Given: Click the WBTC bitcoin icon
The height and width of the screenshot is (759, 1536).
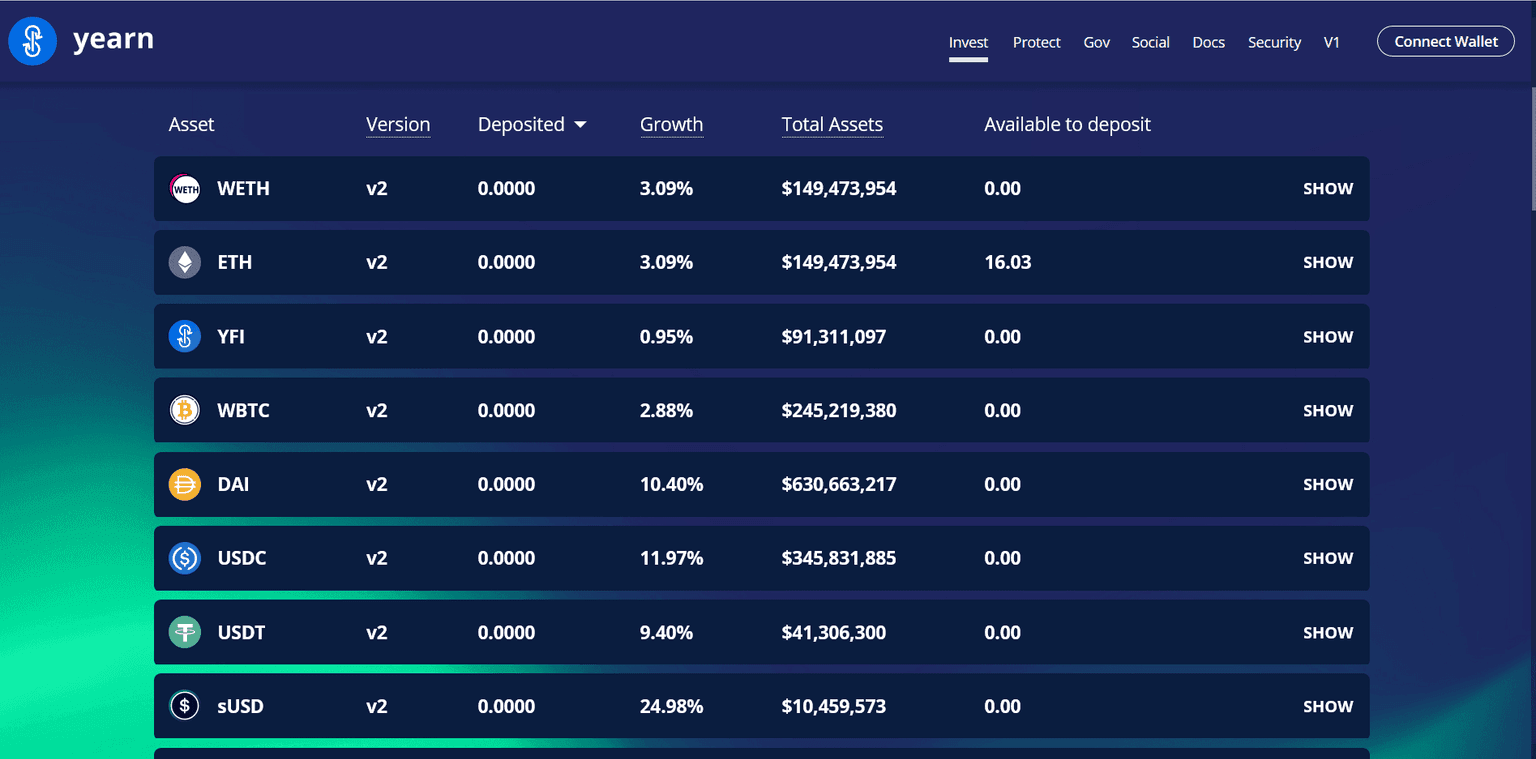Looking at the screenshot, I should click(185, 411).
